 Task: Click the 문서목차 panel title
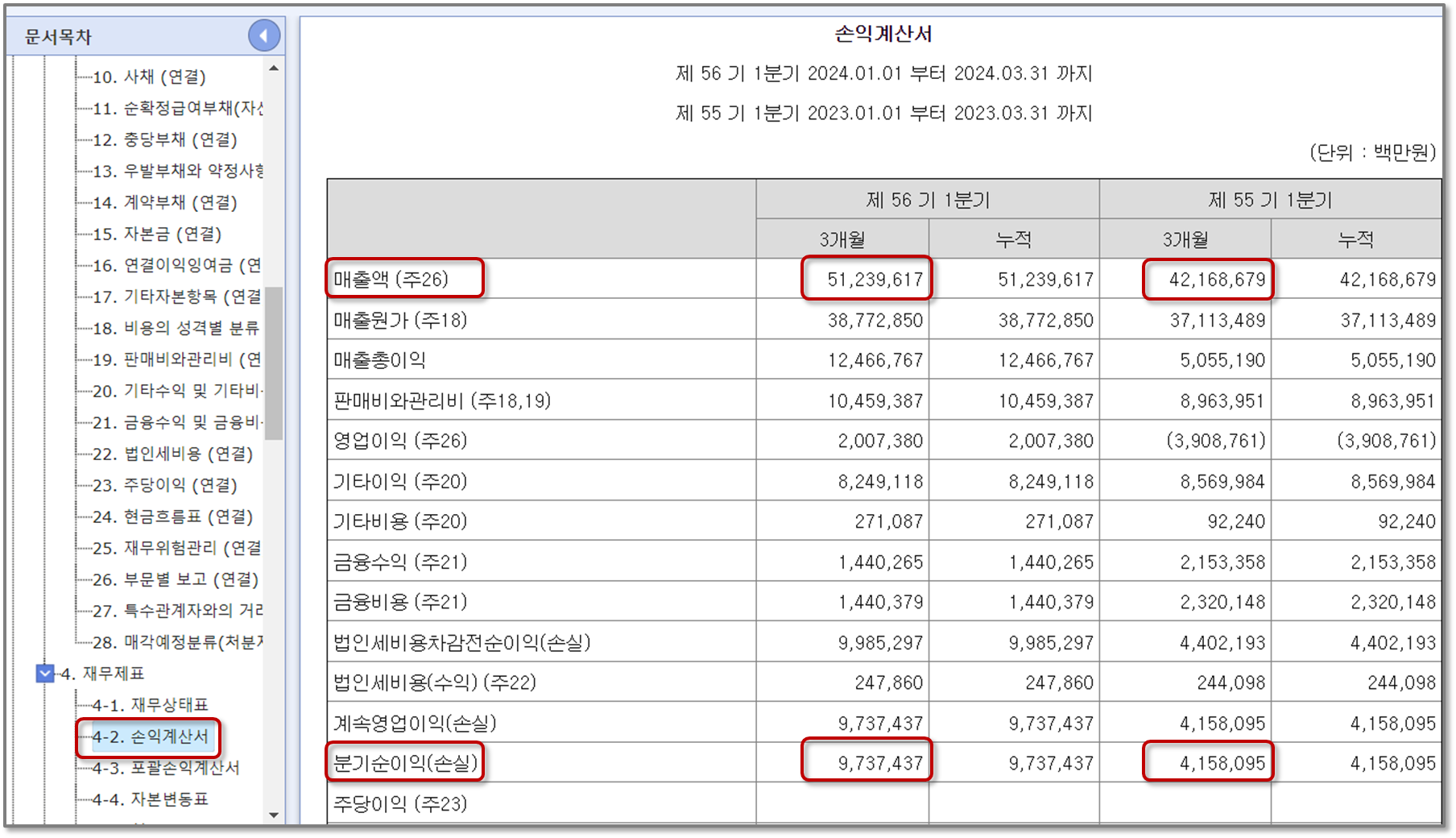[x=58, y=37]
